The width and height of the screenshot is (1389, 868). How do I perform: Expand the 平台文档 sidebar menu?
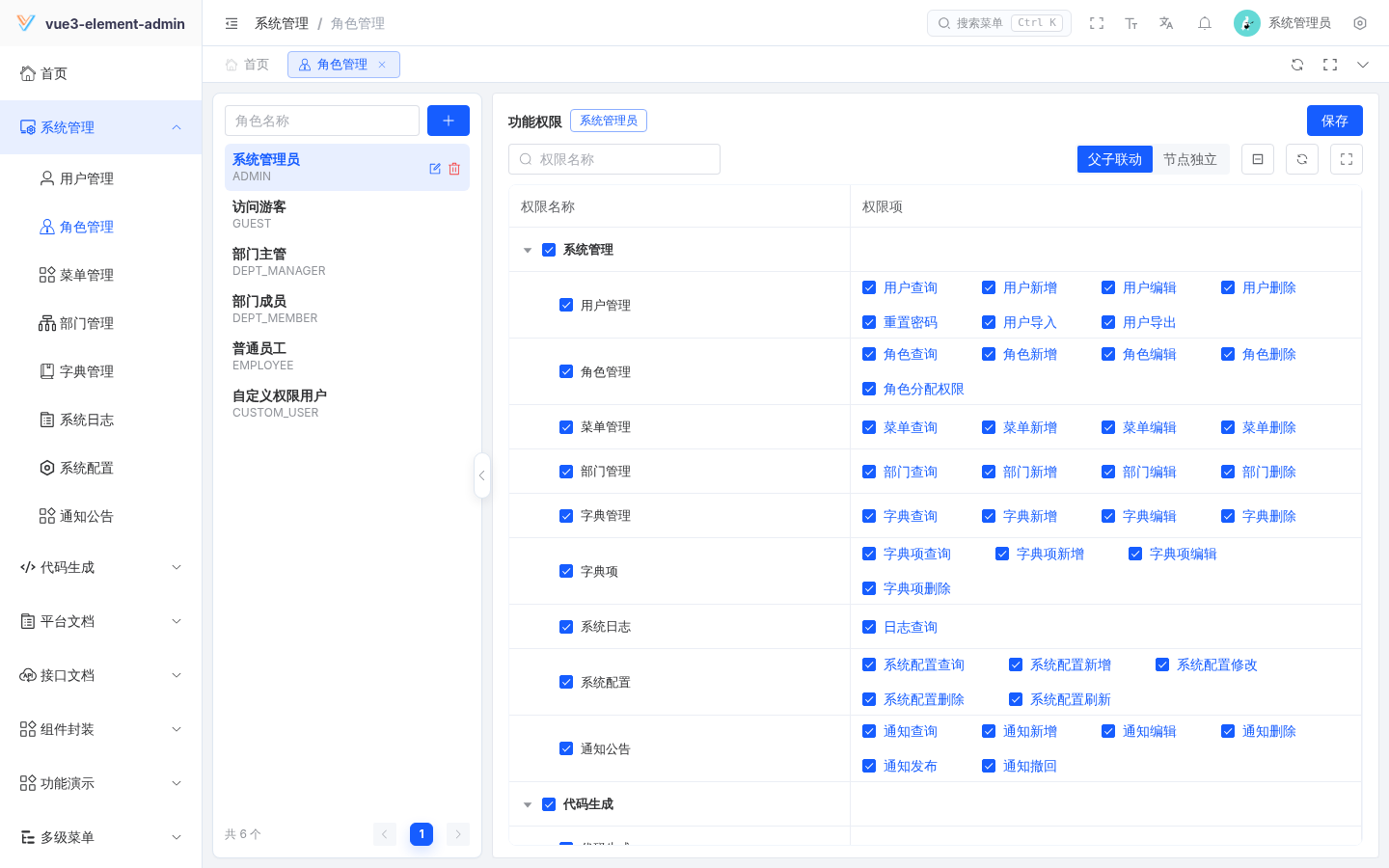click(101, 621)
